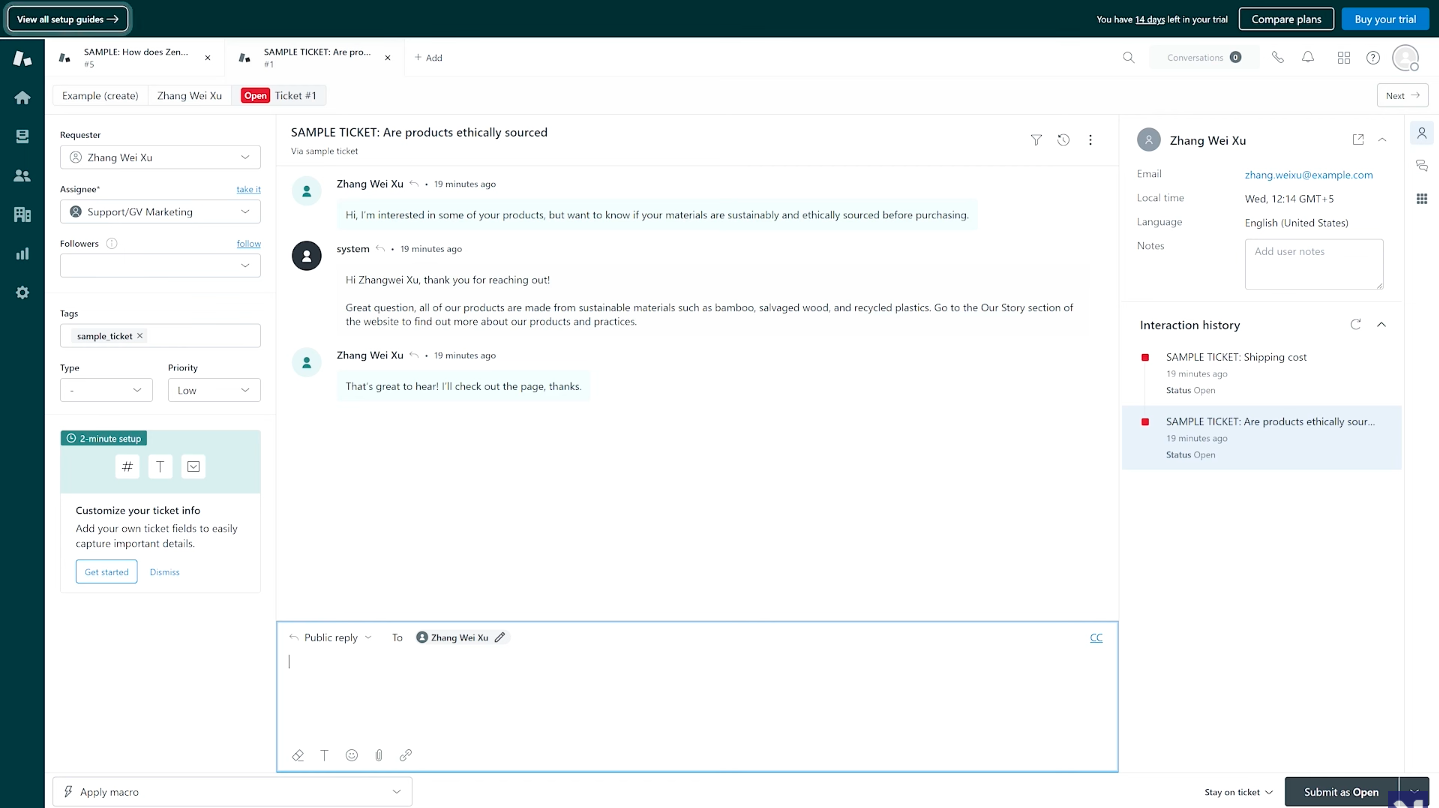Attach a file with paperclip icon

[x=379, y=756]
